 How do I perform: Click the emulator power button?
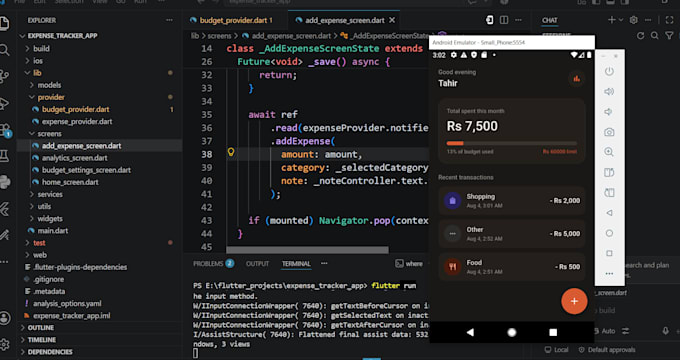[x=609, y=71]
